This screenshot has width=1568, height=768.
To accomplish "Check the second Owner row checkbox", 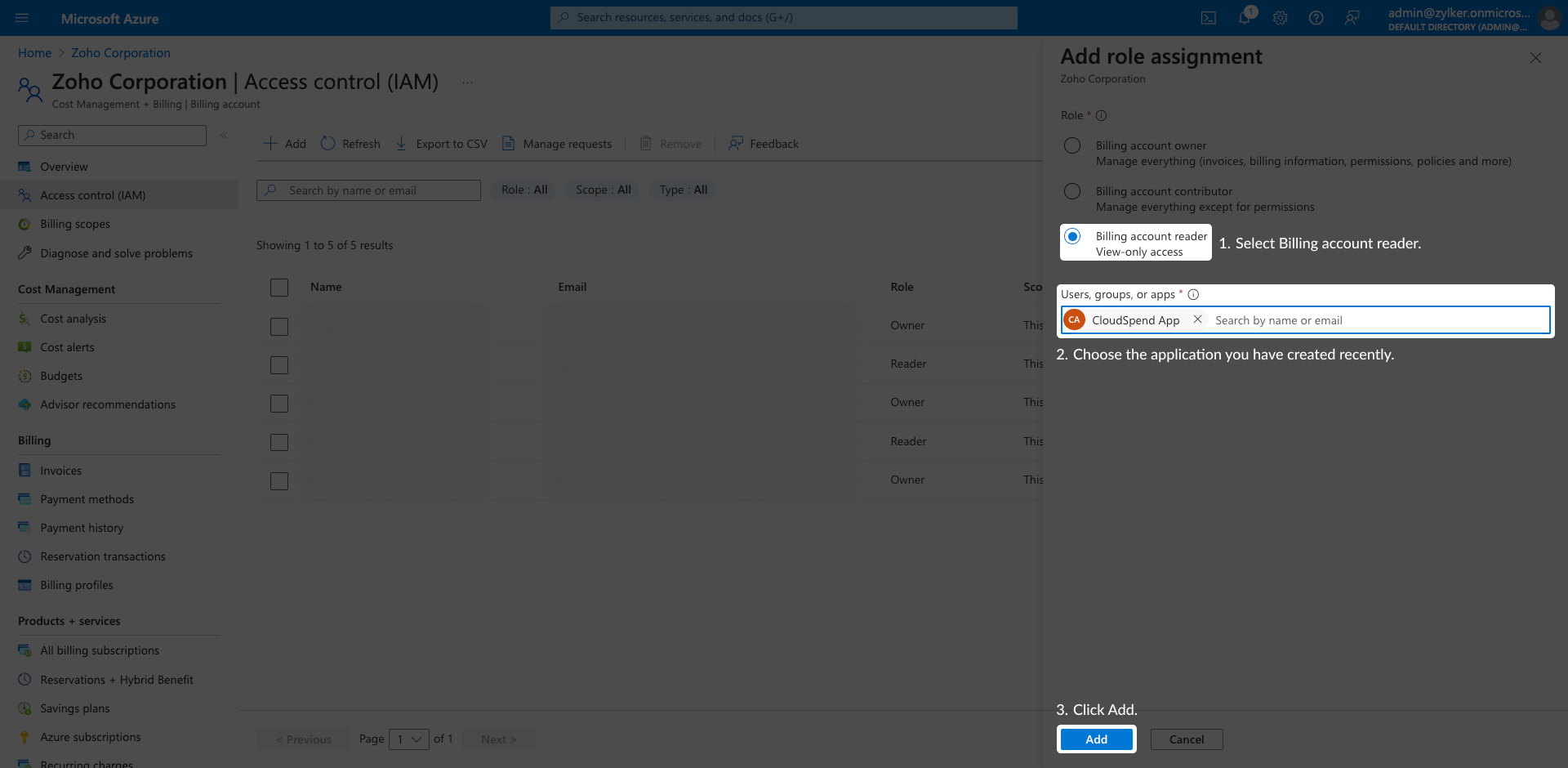I will [279, 404].
